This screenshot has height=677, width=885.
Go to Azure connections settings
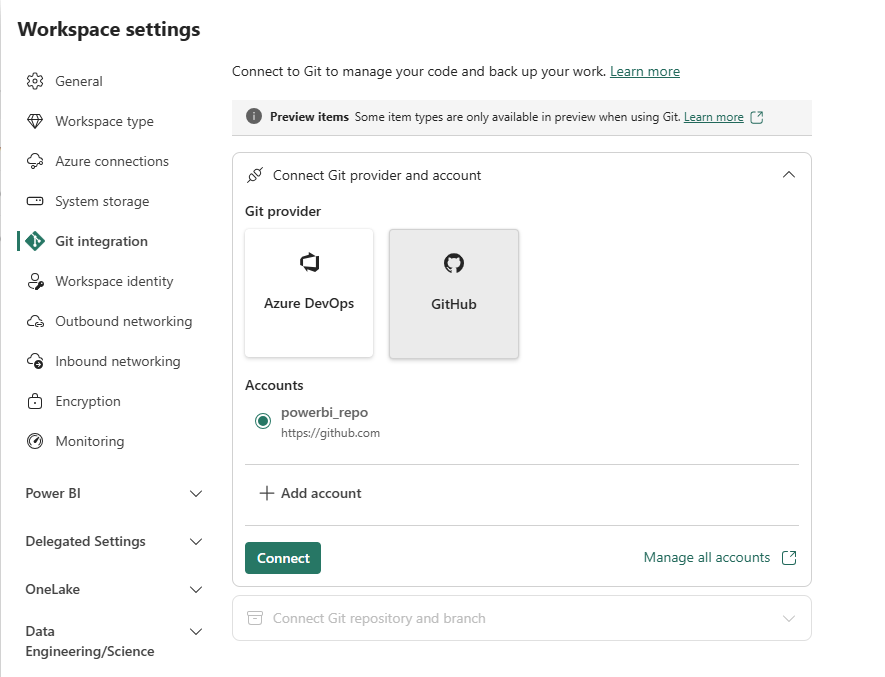point(112,161)
